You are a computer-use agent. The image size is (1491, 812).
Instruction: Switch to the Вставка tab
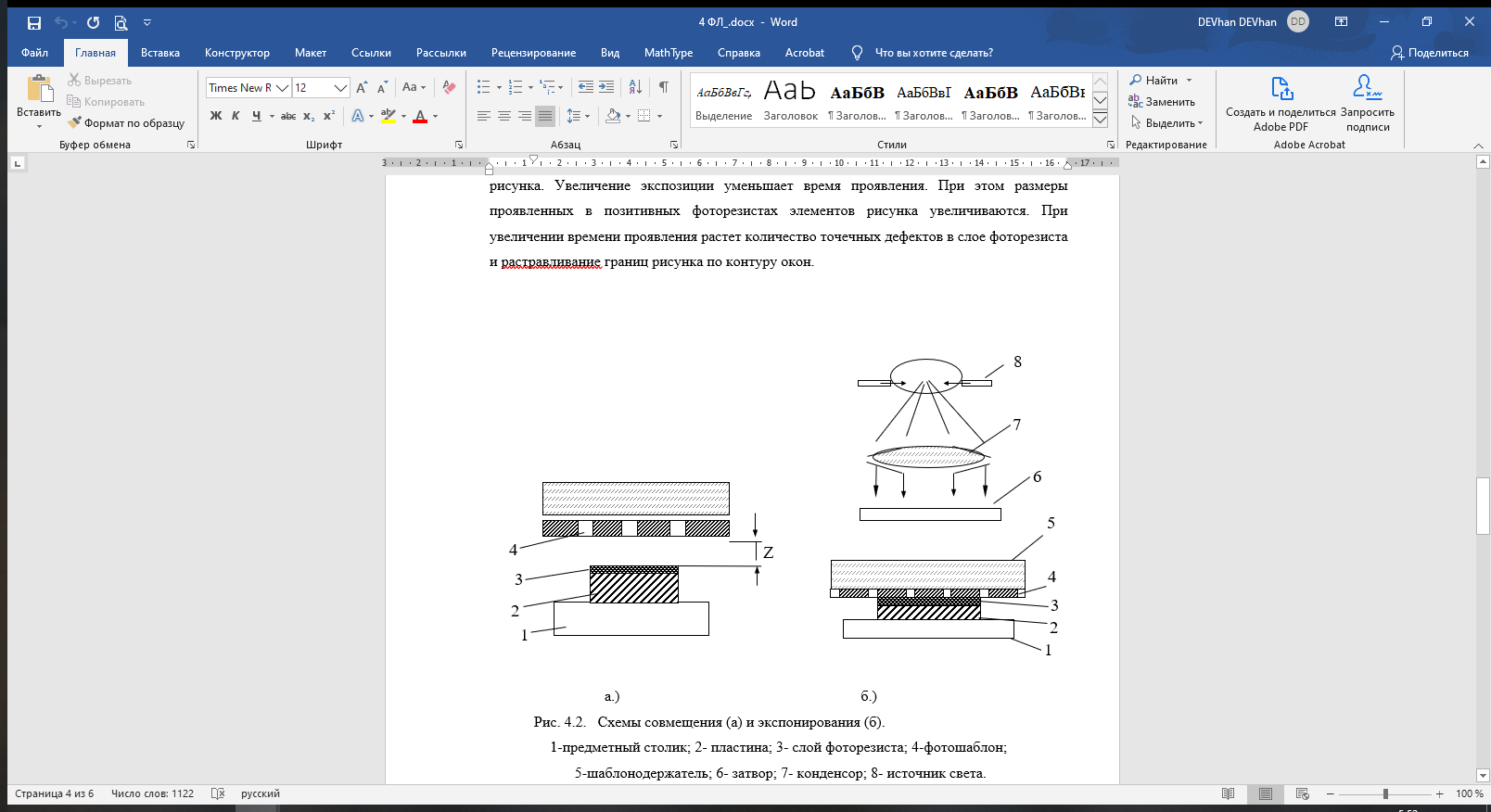coord(160,53)
